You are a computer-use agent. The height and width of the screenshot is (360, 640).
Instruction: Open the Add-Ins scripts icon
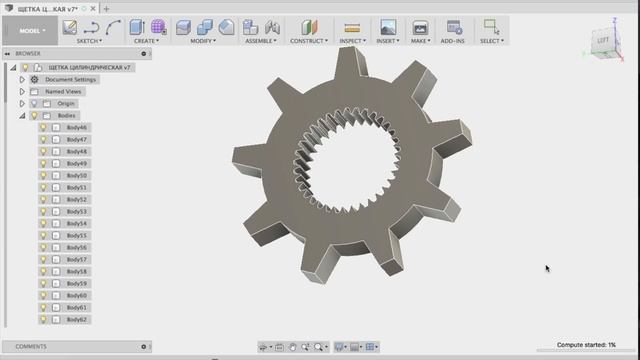point(454,27)
